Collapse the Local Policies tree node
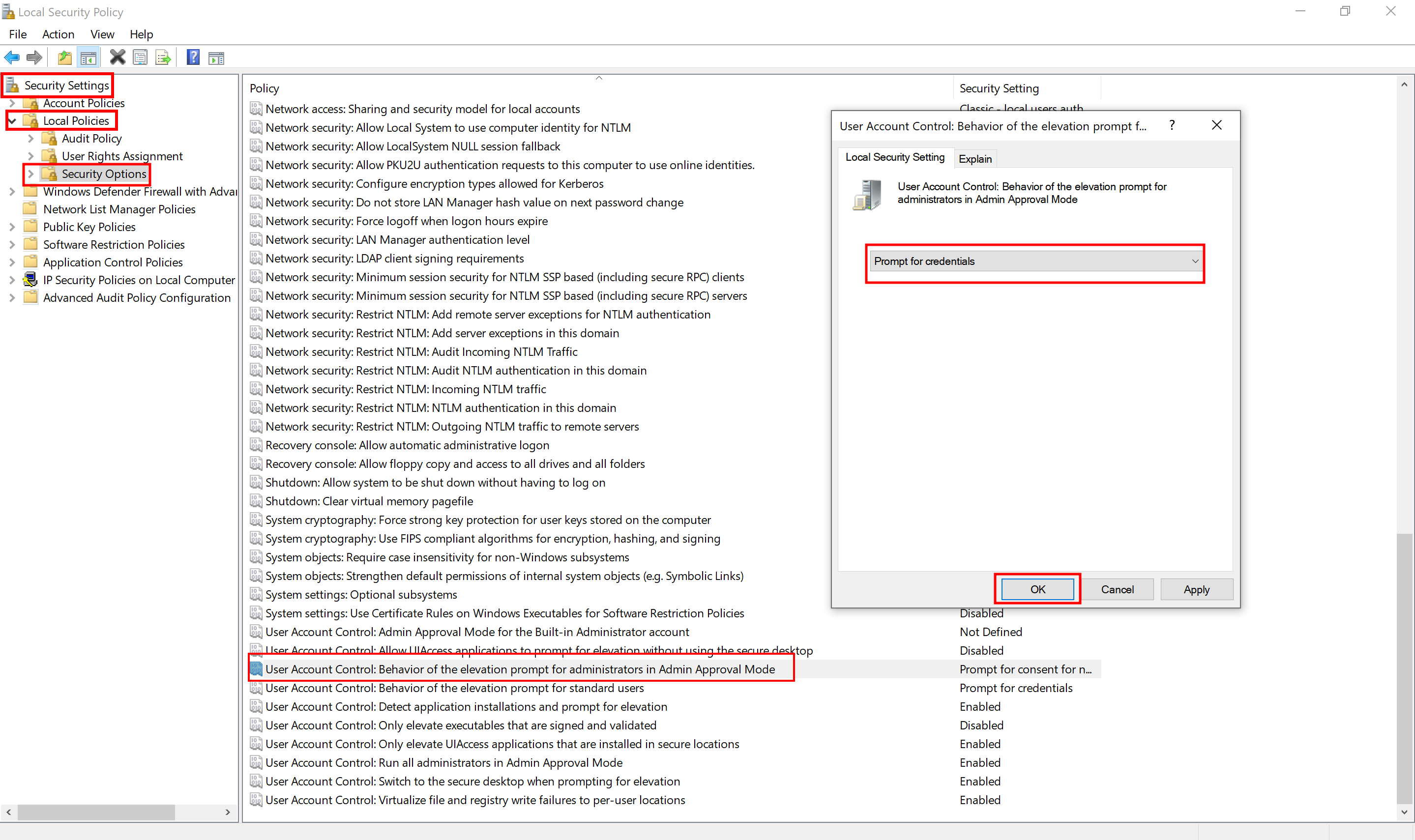The image size is (1415, 840). (x=12, y=120)
